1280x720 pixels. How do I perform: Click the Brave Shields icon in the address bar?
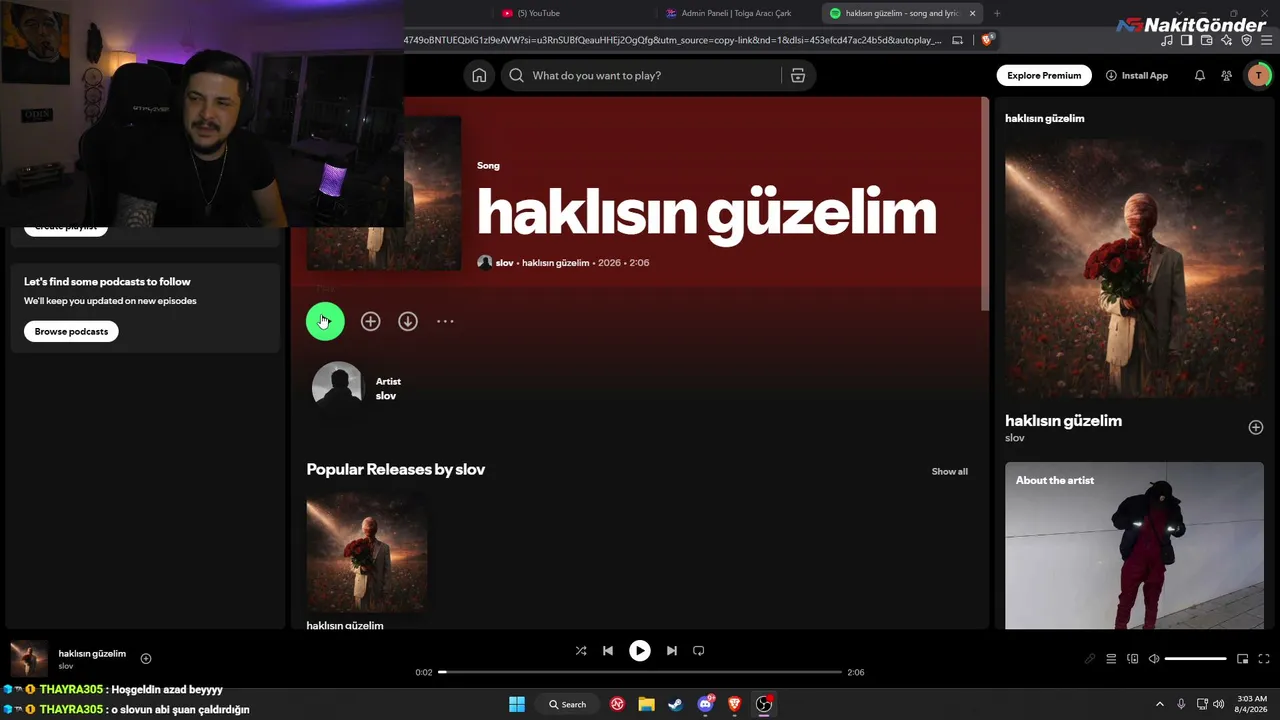[987, 40]
